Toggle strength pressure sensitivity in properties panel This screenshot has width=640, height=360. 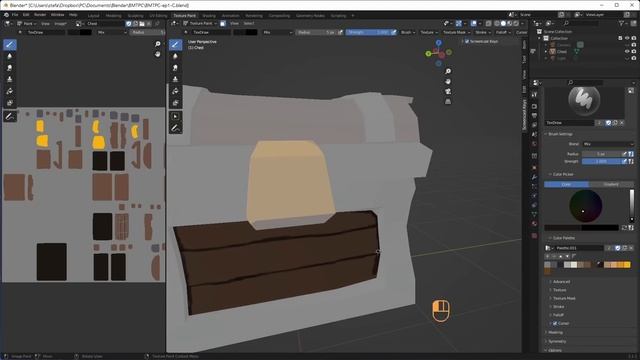point(624,162)
